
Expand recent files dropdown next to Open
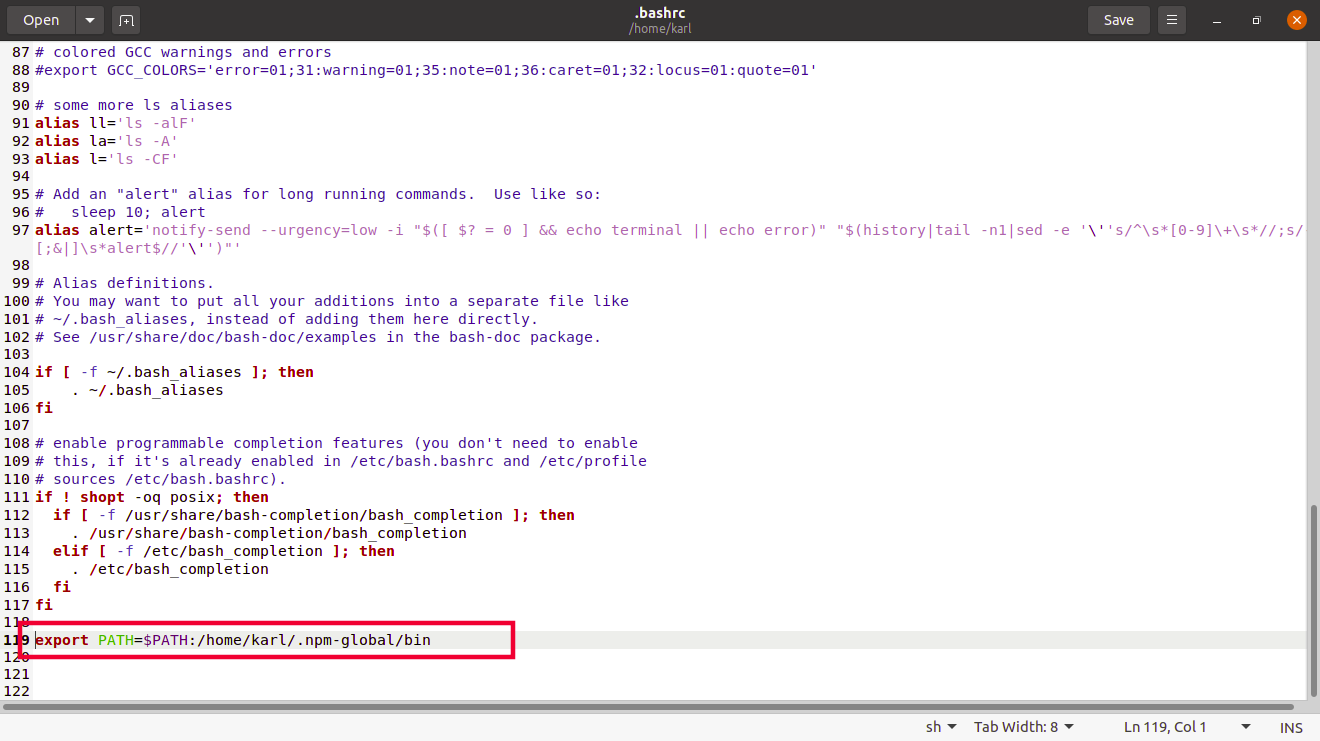[x=90, y=20]
